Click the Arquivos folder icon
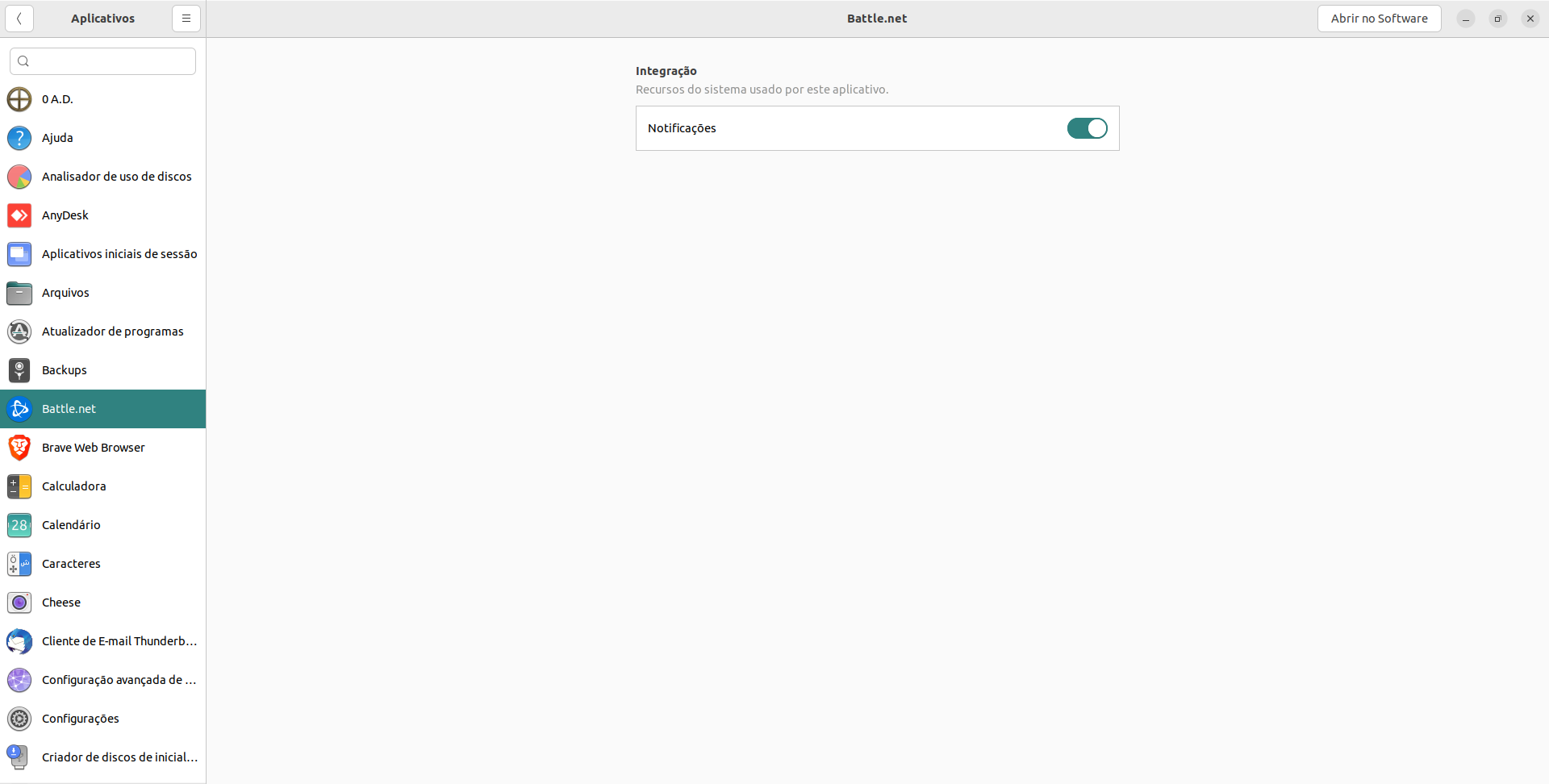Image resolution: width=1549 pixels, height=784 pixels. (x=19, y=293)
